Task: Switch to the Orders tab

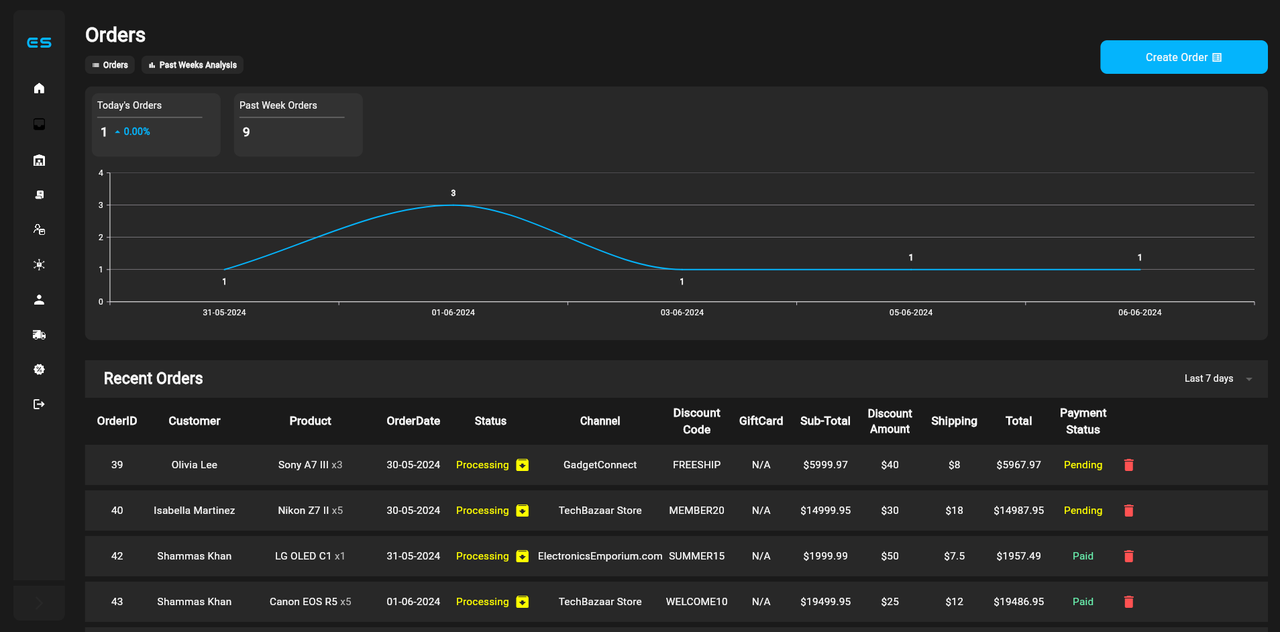Action: (x=109, y=64)
